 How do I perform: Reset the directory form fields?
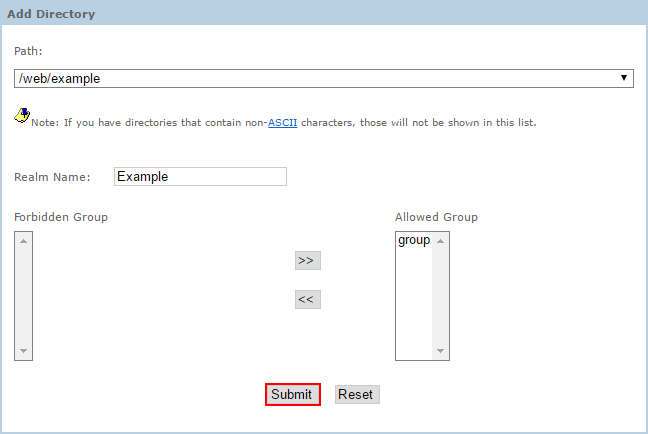point(356,394)
